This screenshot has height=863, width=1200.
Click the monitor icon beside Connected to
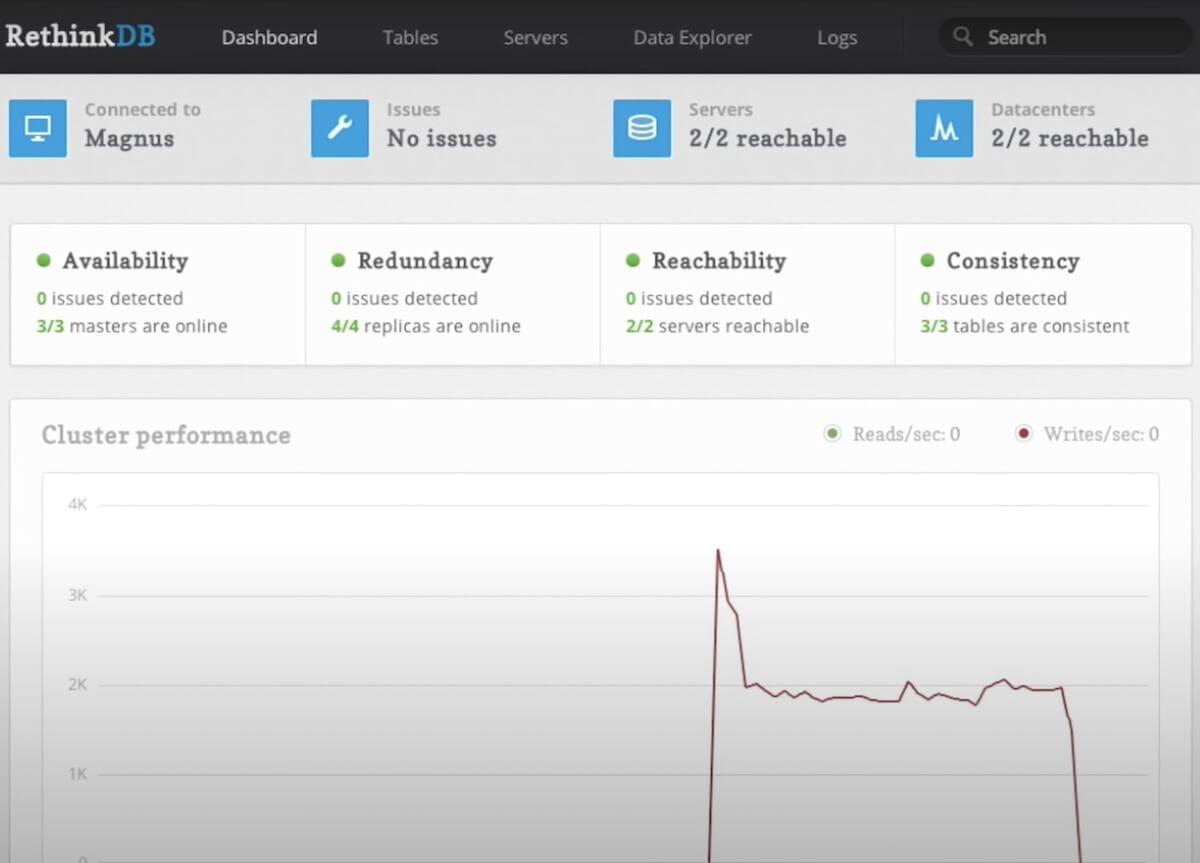[38, 128]
